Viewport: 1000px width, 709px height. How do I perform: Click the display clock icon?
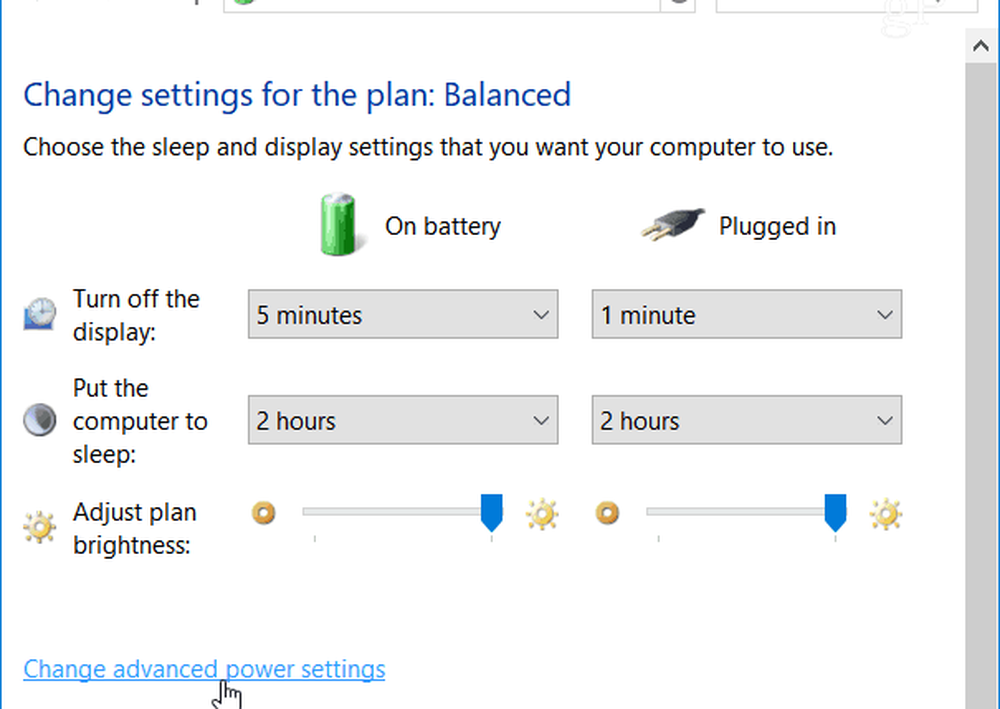(x=38, y=315)
